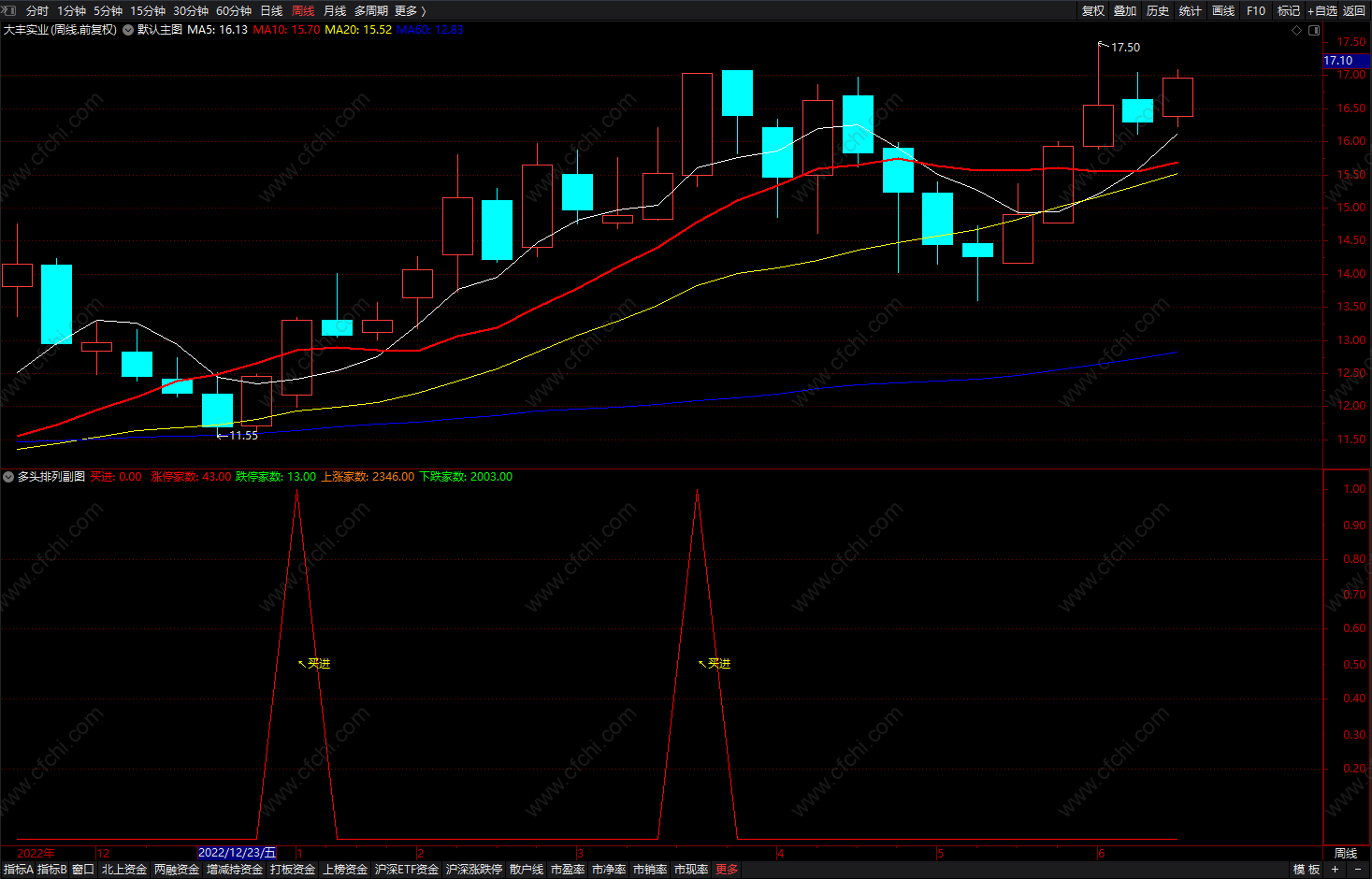Select the 月线 monthly period tab
The width and height of the screenshot is (1372, 879).
point(335,11)
